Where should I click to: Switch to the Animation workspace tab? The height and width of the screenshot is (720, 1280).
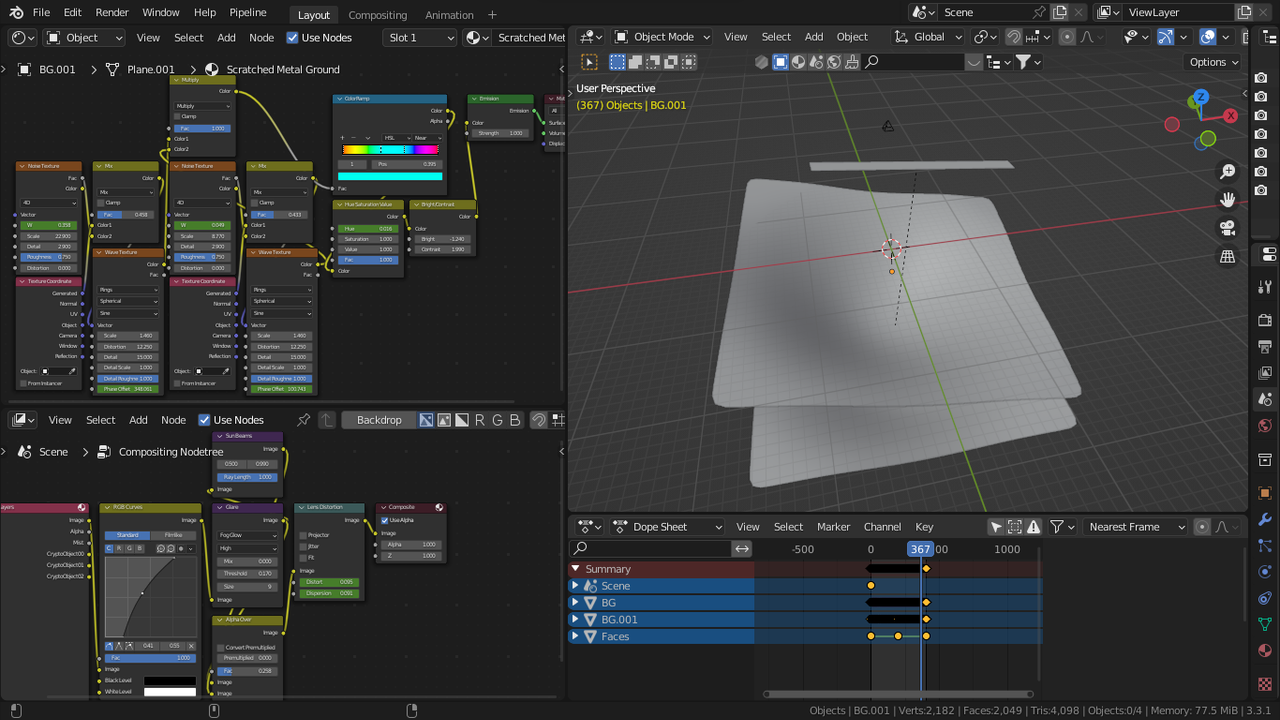(449, 15)
